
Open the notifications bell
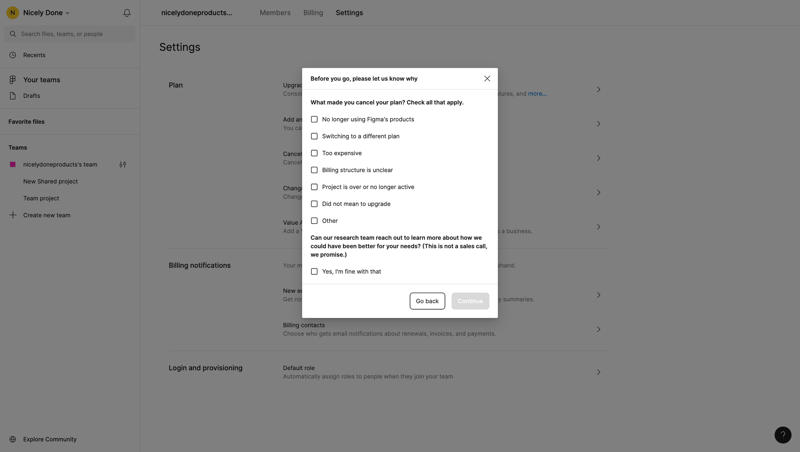point(127,13)
